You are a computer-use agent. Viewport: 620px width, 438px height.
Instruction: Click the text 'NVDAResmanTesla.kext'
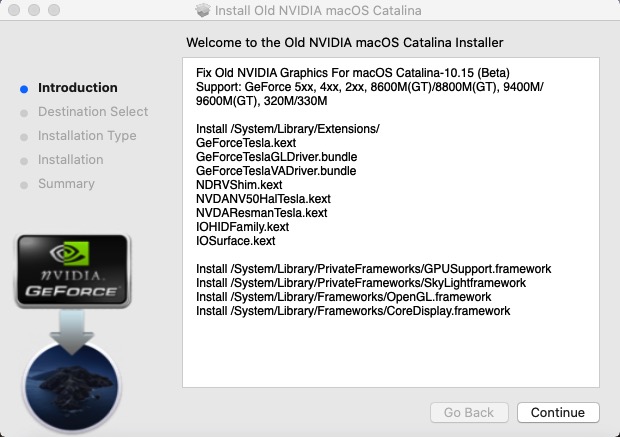pyautogui.click(x=261, y=213)
